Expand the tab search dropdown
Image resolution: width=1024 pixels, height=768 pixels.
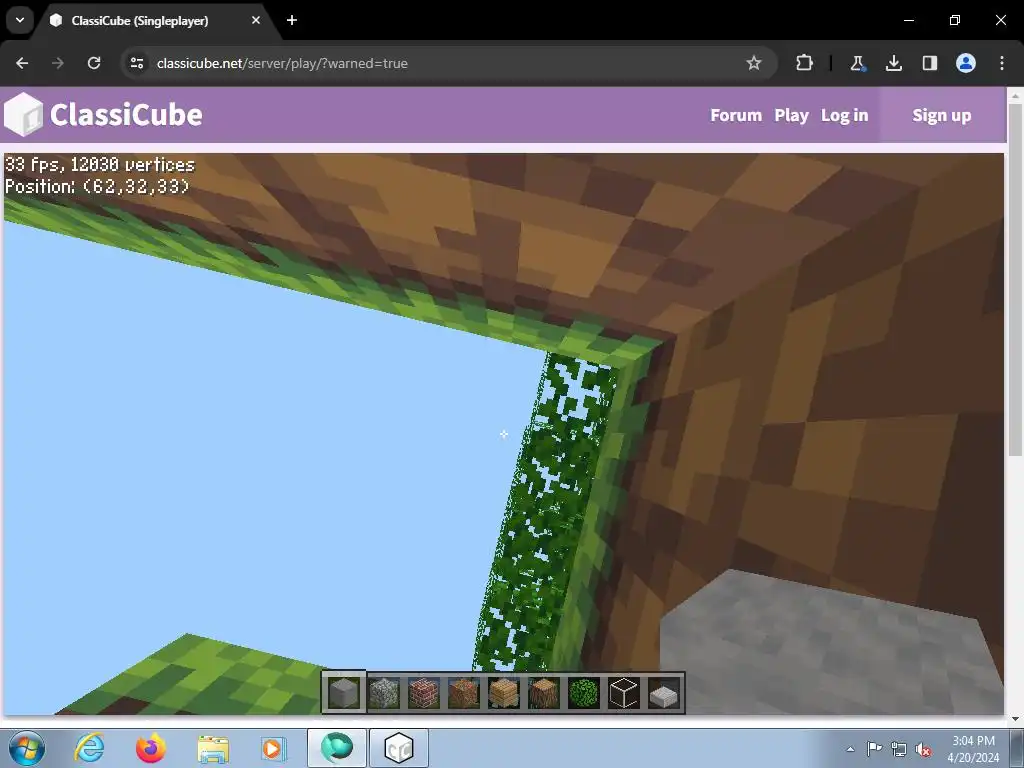coord(20,20)
